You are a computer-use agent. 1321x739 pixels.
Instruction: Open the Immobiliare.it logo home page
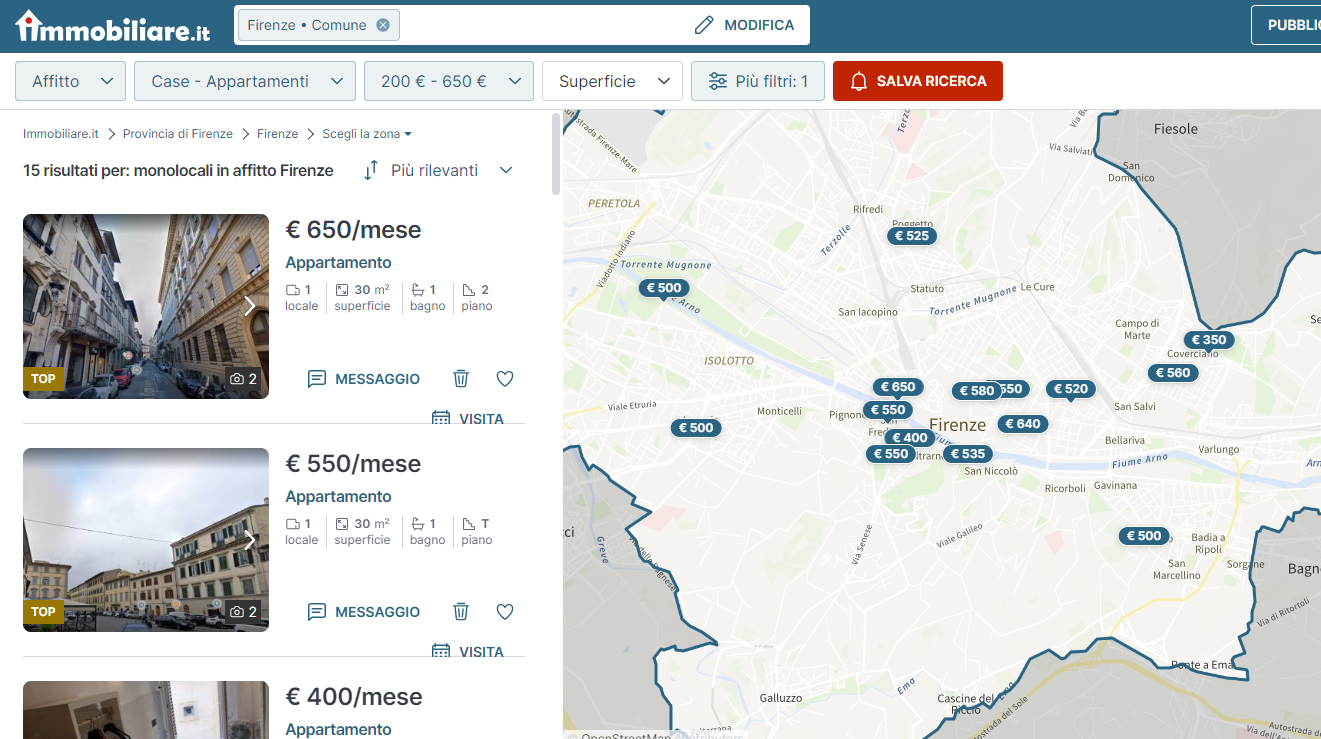[x=113, y=27]
